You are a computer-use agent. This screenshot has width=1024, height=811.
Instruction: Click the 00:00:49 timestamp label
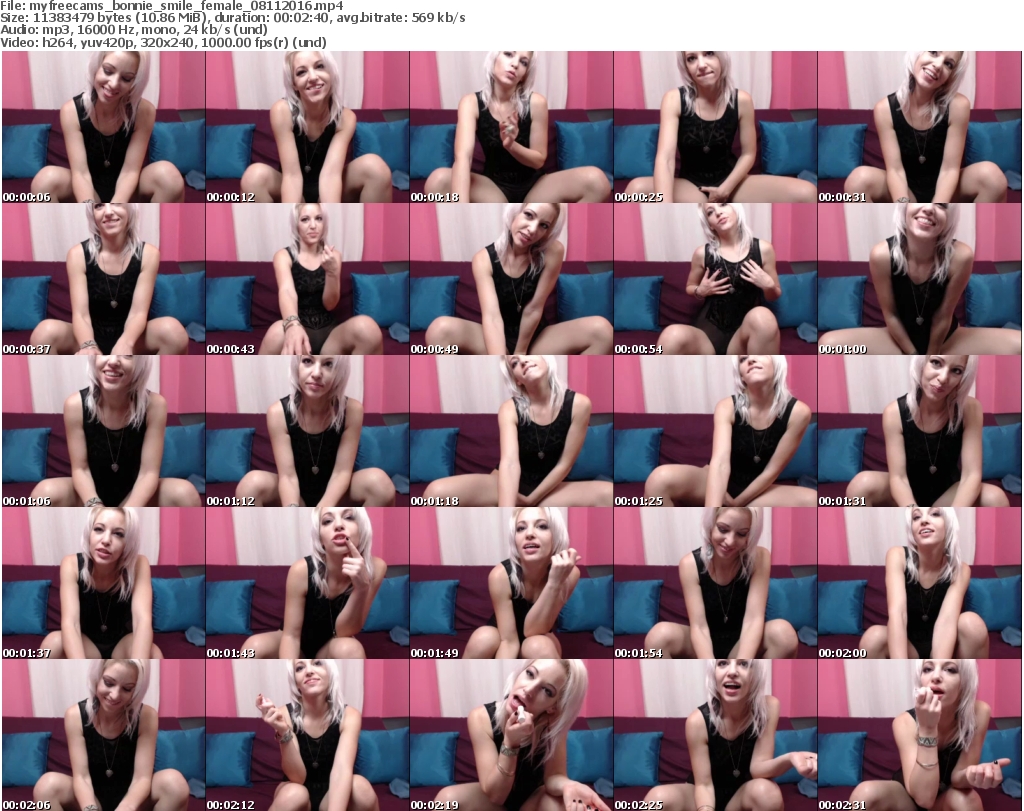(432, 349)
